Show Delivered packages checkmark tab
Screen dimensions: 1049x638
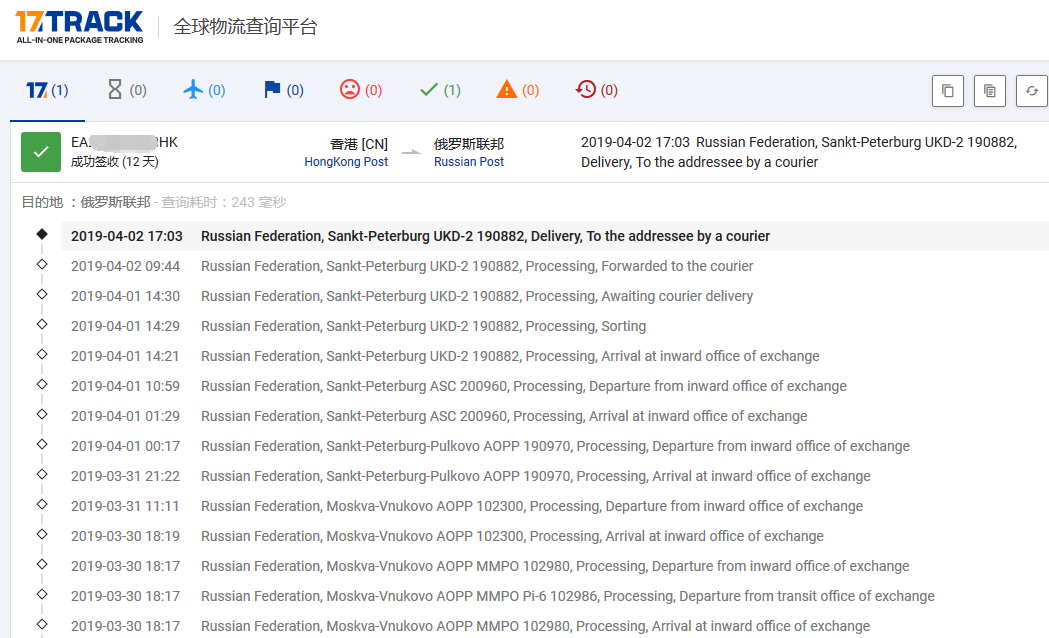coord(439,90)
